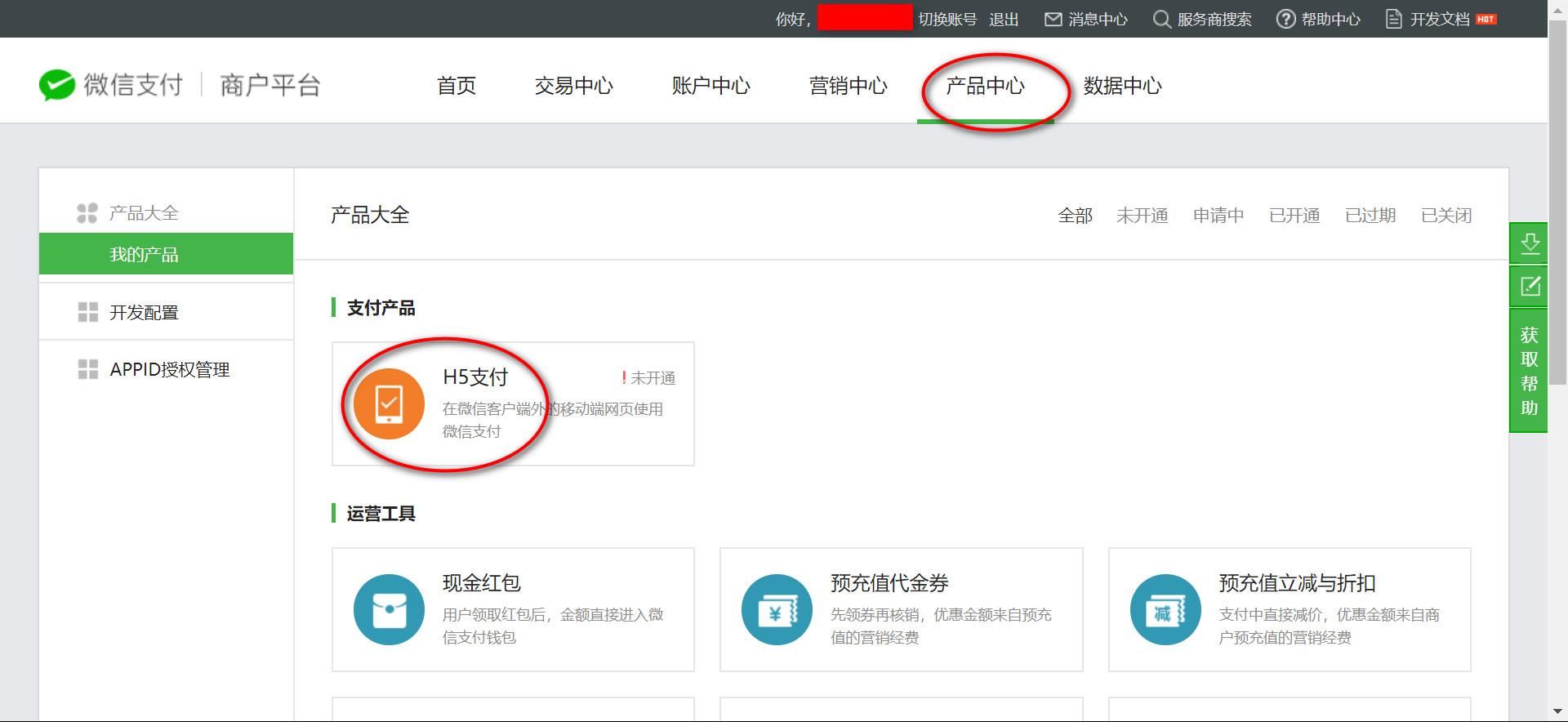The height and width of the screenshot is (722, 1568).
Task: Open 开发文档 link
Action: 1440,19
